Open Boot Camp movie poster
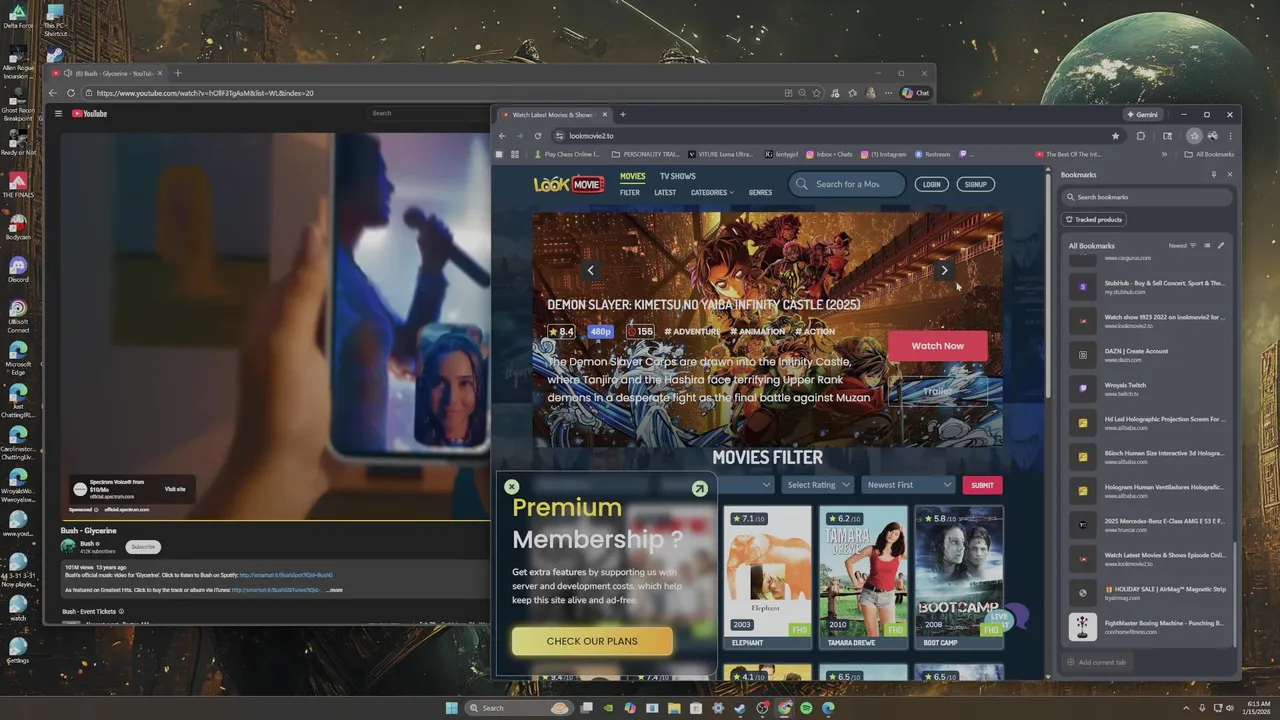 [959, 570]
